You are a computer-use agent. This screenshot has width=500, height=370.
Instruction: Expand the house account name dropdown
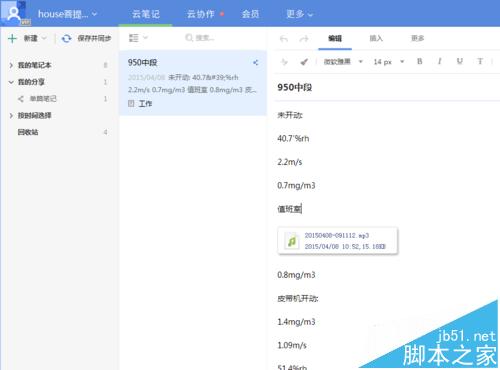tap(68, 14)
